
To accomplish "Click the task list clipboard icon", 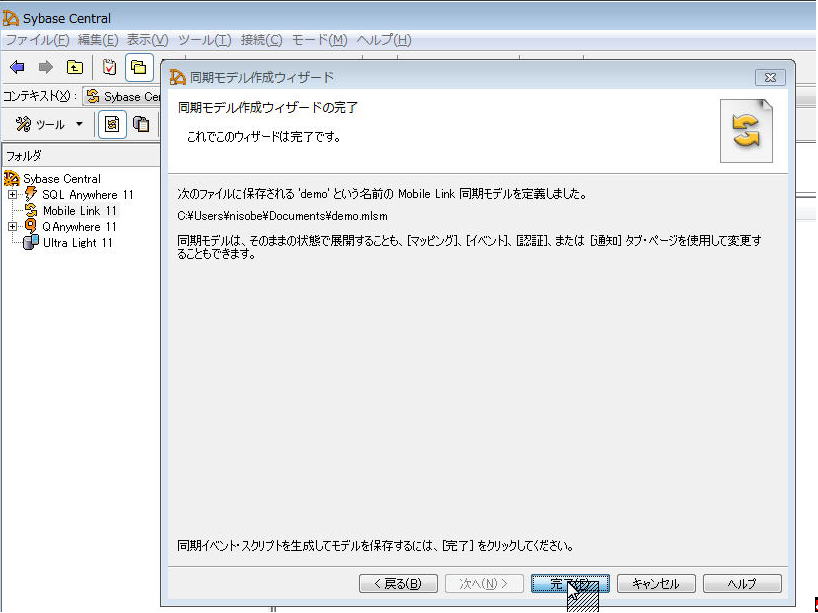I will (x=109, y=67).
